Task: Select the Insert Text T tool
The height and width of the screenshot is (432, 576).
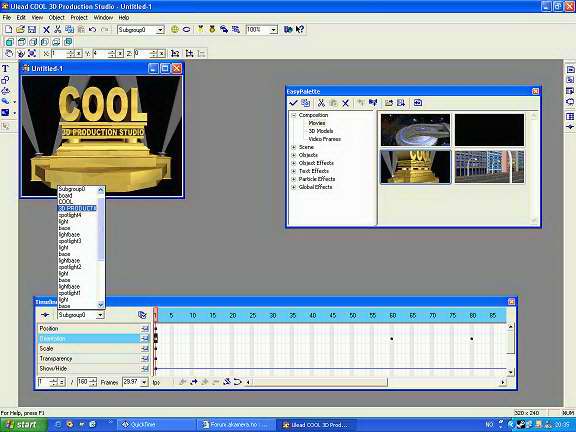Action: point(5,68)
